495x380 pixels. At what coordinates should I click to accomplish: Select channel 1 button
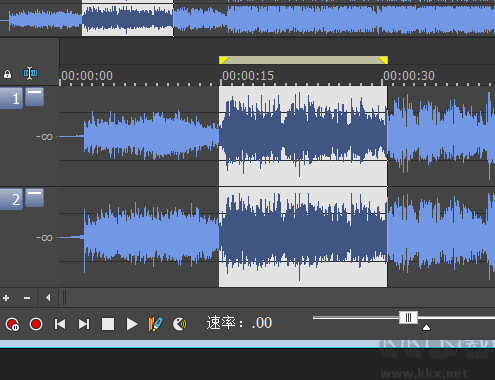coord(11,98)
